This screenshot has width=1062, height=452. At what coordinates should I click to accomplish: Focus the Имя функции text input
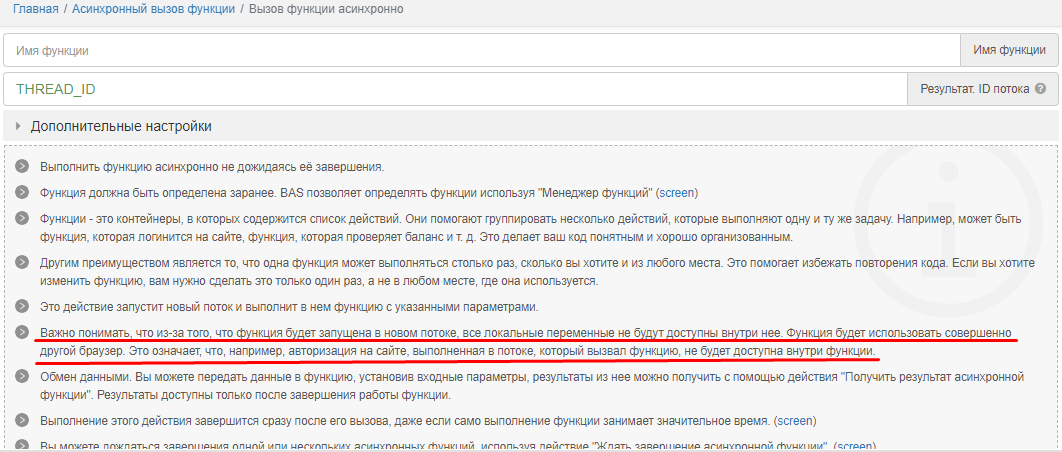coord(480,50)
